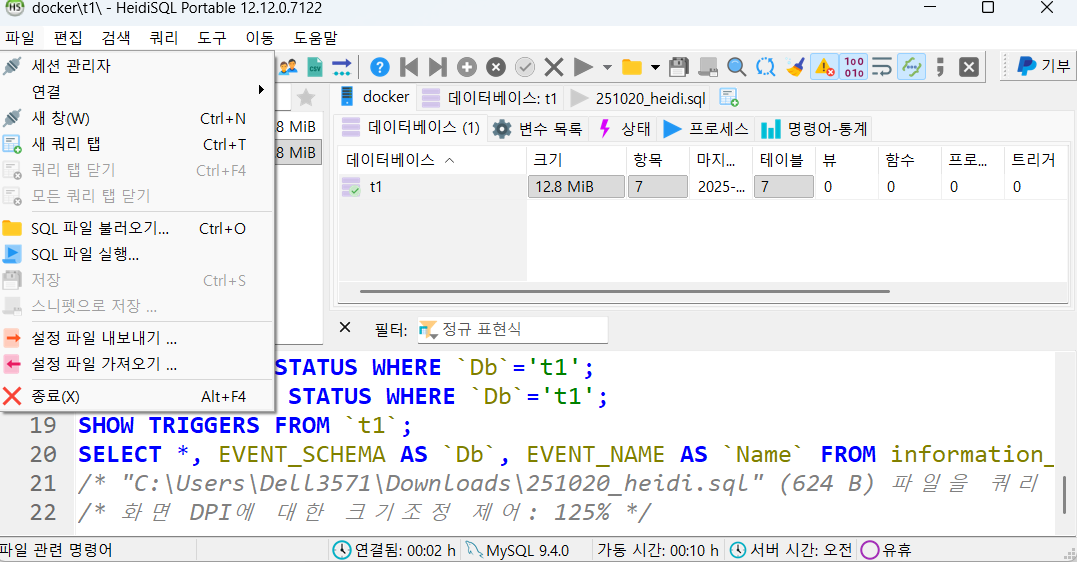Open the Tools menu
This screenshot has height=562, width=1077.
(x=212, y=38)
